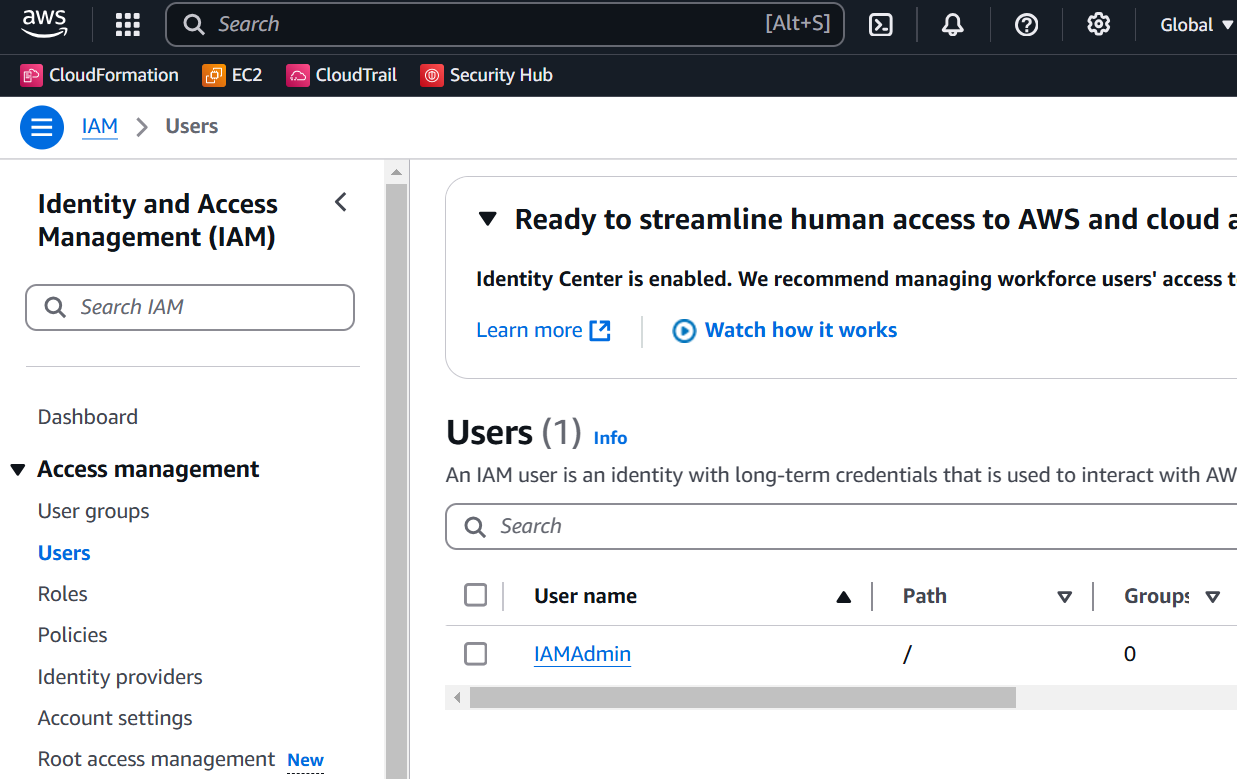
Task: Click the sort arrow on User name column
Action: [844, 597]
